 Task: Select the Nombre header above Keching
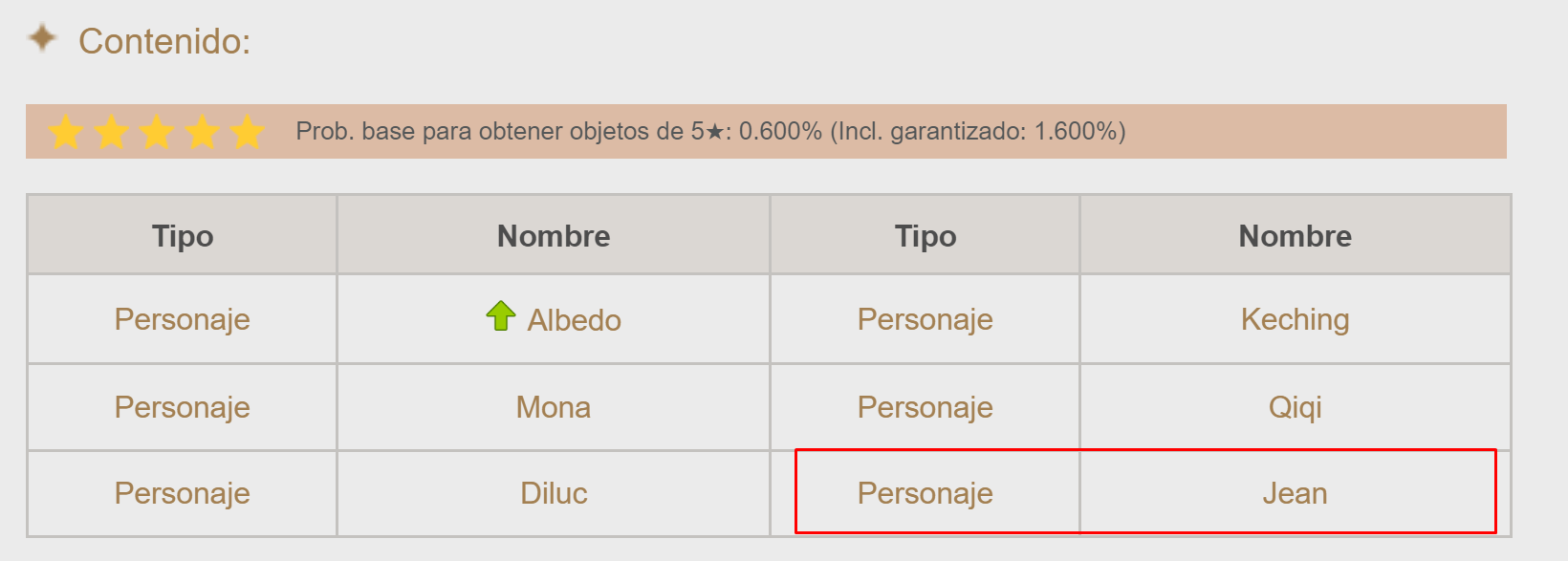pos(1295,236)
